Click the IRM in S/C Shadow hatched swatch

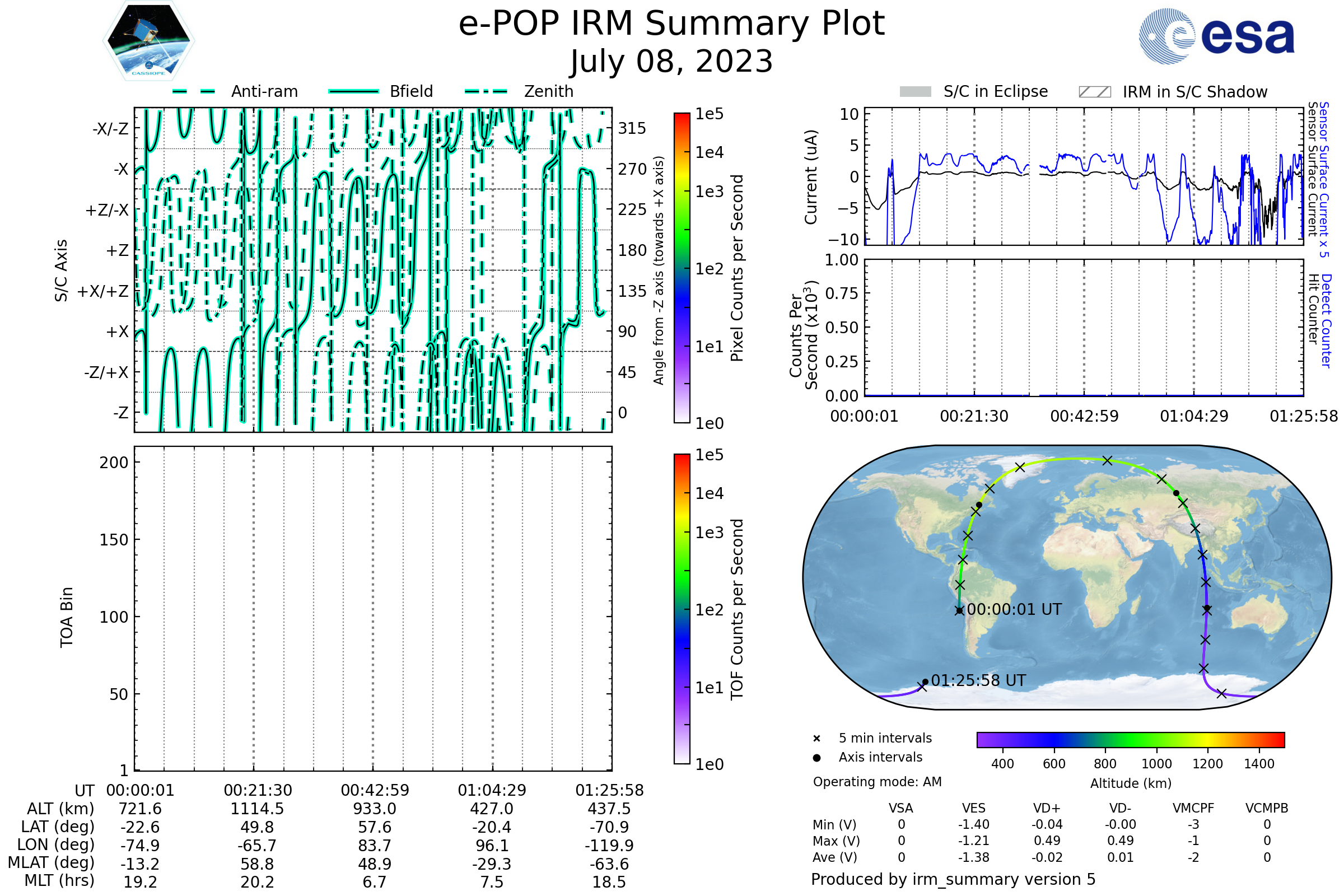(1094, 91)
